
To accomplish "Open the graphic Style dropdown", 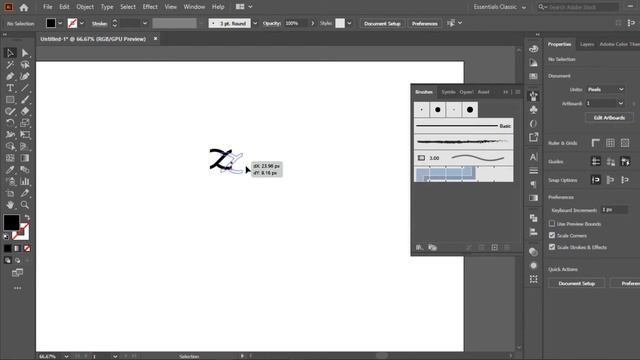I will 349,23.
